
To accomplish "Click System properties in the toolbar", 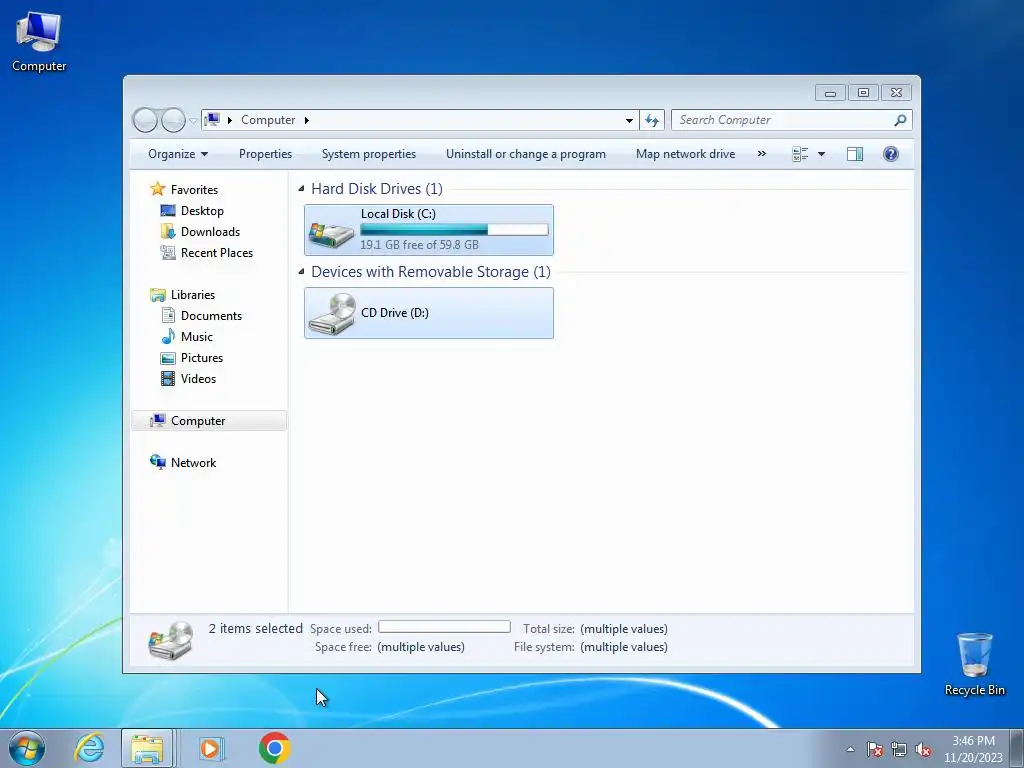I will click(368, 154).
